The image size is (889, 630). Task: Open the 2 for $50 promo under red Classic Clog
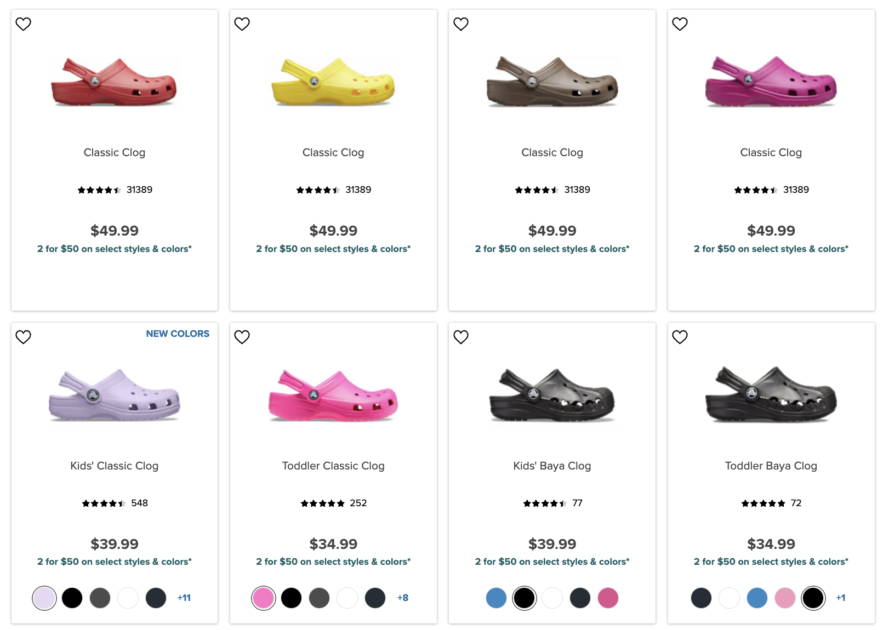pos(114,248)
